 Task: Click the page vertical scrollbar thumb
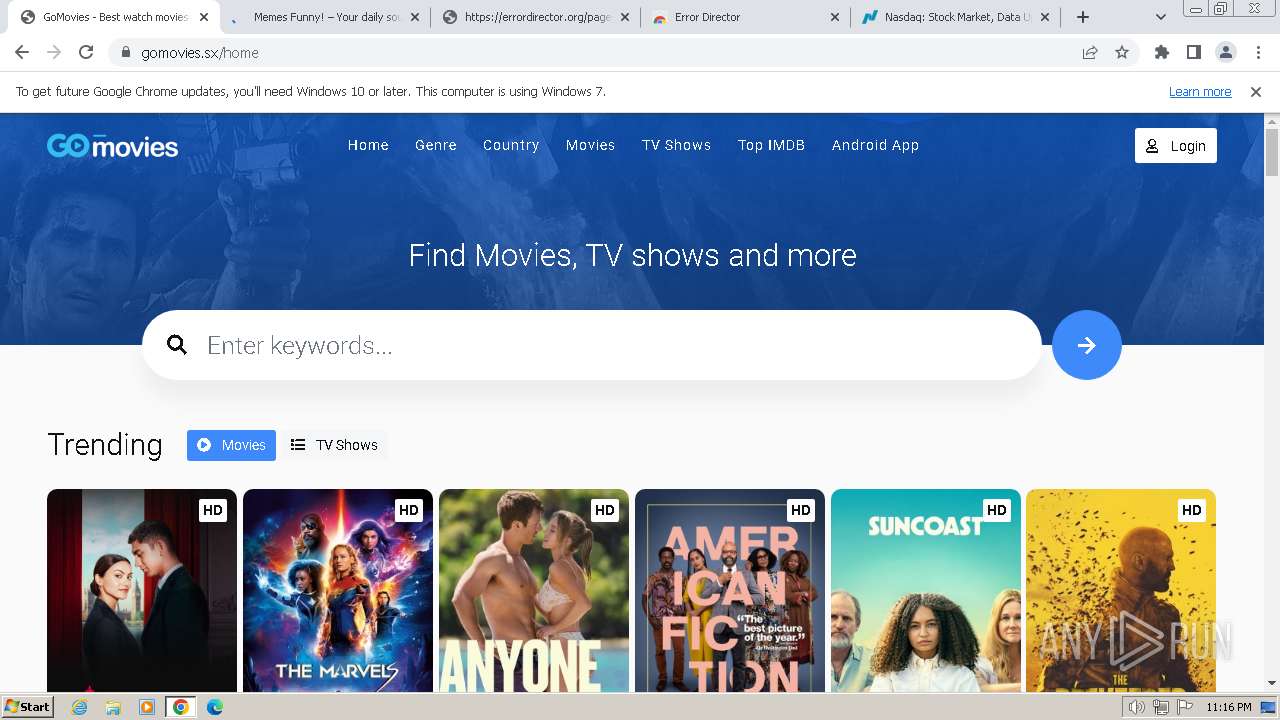click(1272, 152)
